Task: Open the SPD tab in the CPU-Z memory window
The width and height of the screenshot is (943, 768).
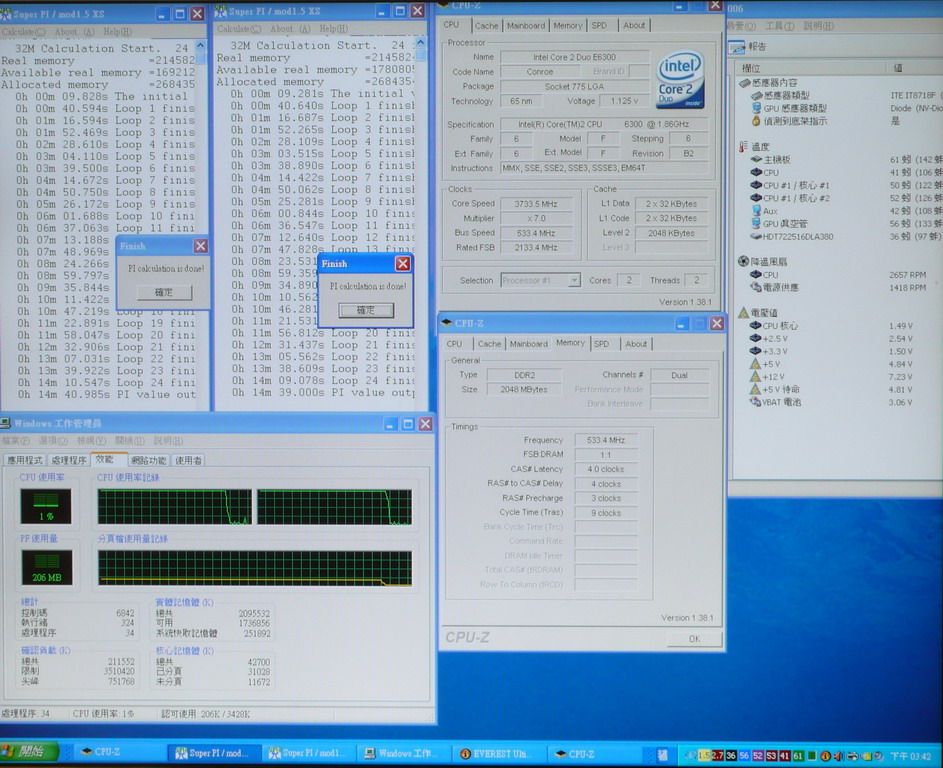Action: [601, 344]
